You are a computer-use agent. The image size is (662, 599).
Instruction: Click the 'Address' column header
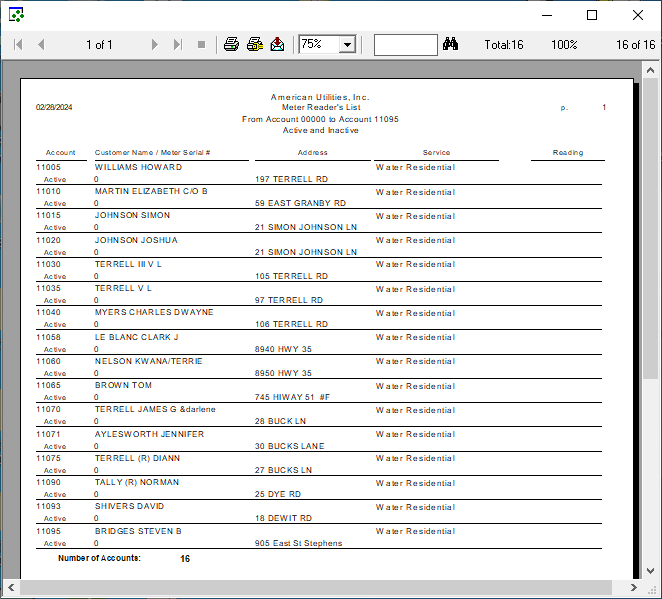[312, 152]
